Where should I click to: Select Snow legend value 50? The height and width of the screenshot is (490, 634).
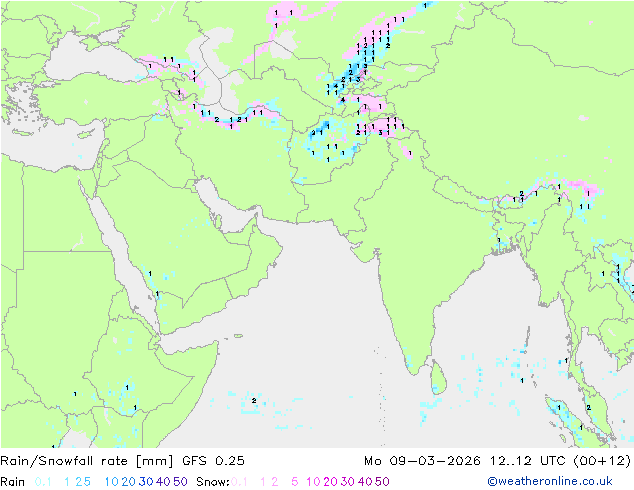pos(382,482)
